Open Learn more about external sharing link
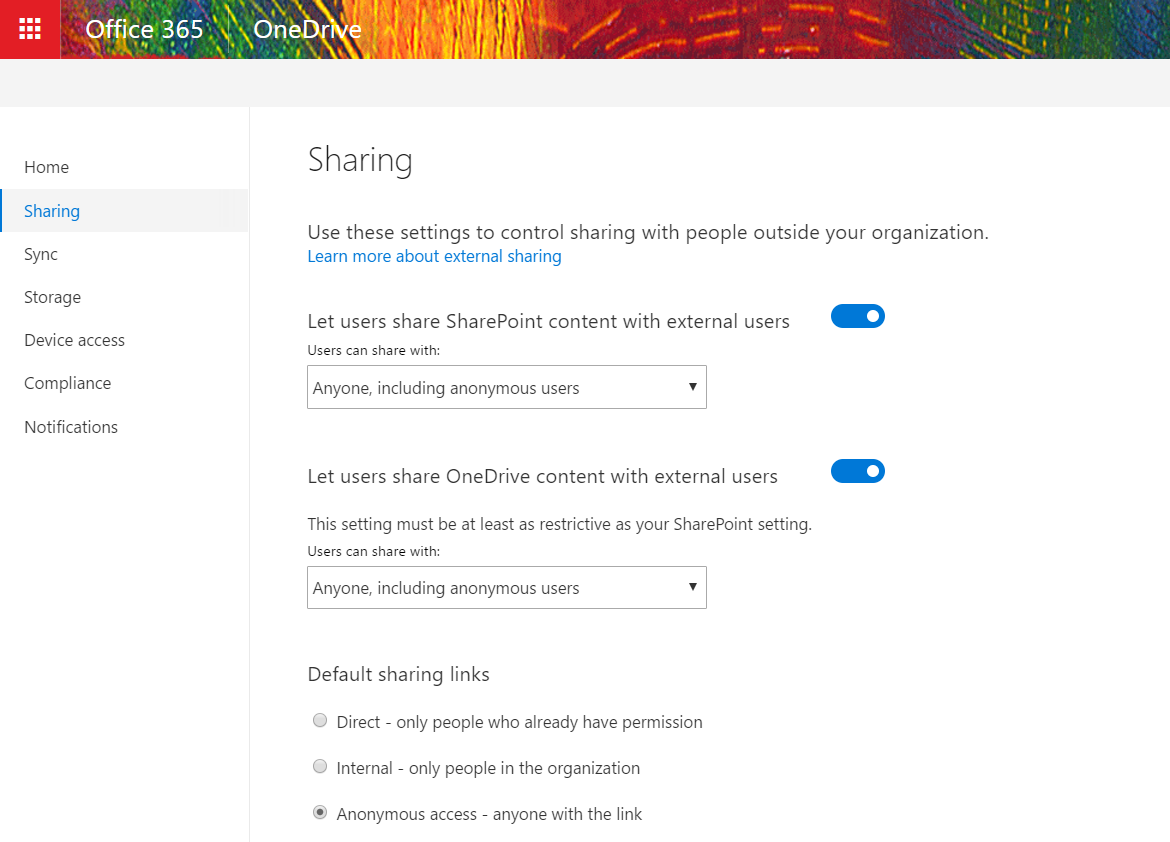This screenshot has width=1170, height=842. [434, 256]
